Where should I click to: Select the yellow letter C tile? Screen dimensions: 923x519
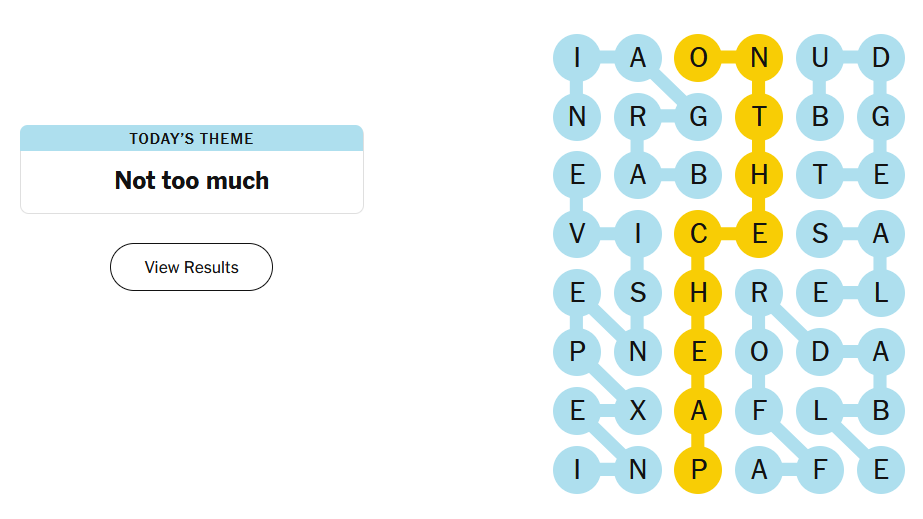[x=699, y=234]
